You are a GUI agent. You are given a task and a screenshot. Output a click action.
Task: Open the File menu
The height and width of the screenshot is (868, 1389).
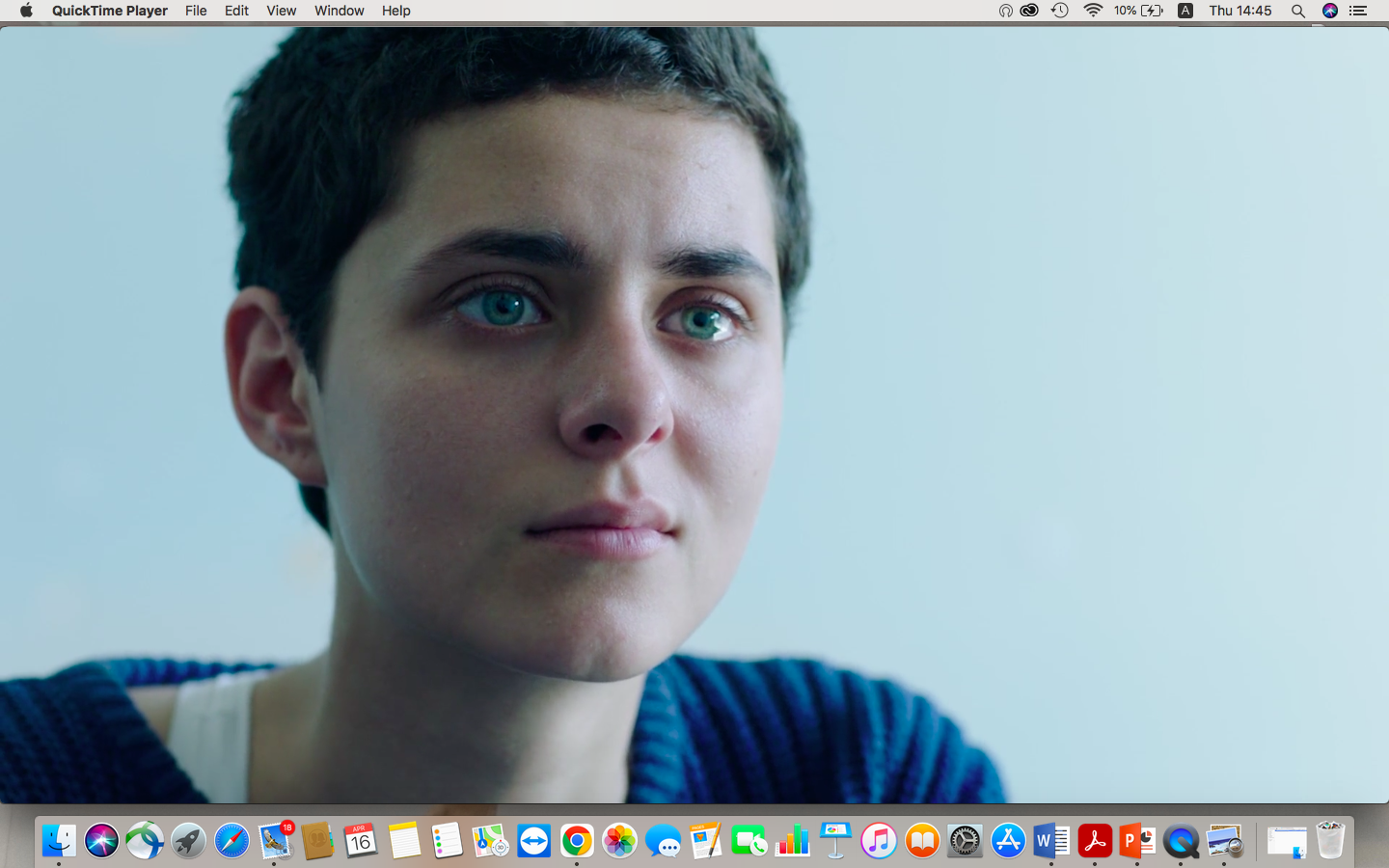196,11
